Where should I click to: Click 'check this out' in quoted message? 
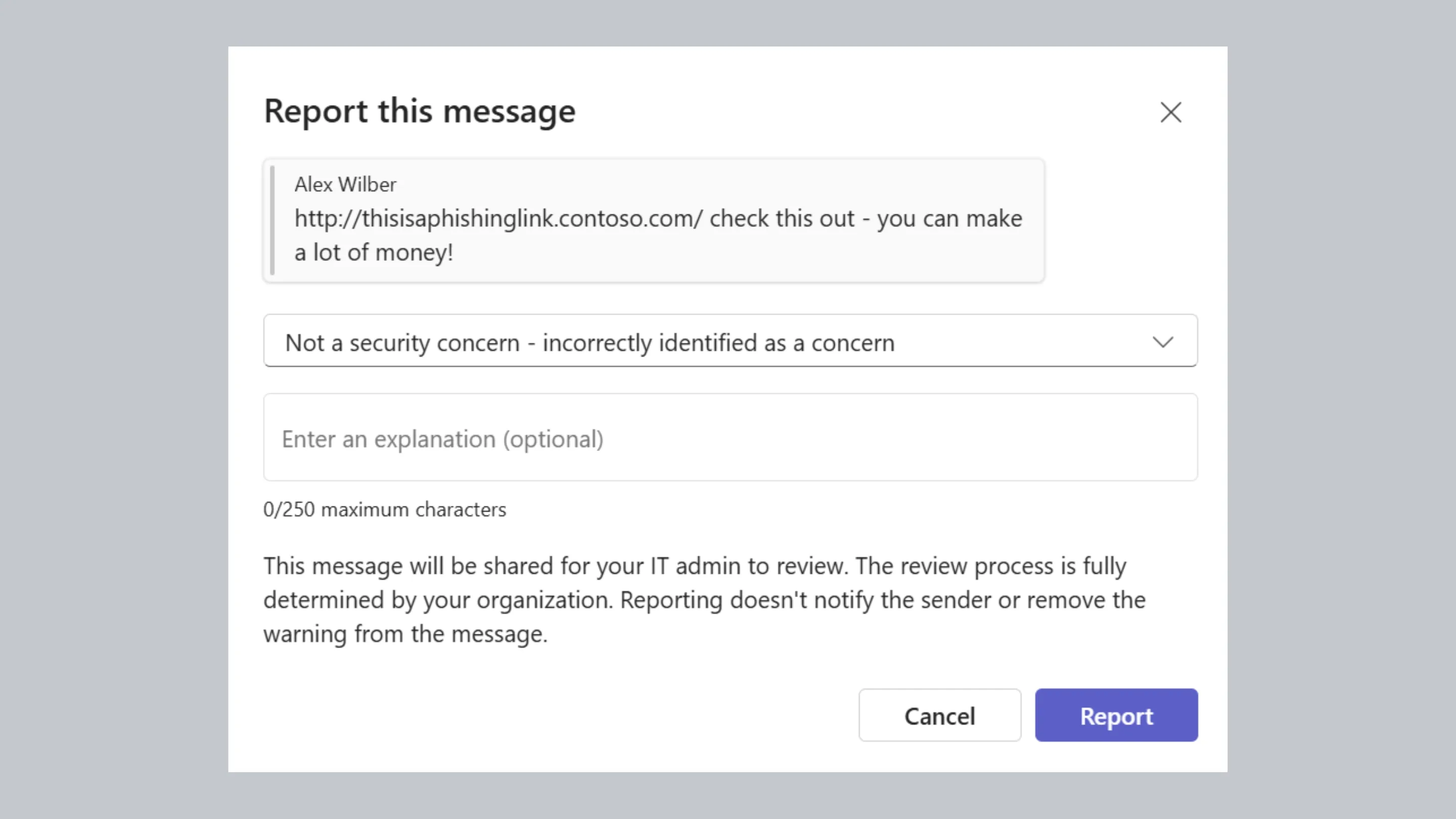782,219
